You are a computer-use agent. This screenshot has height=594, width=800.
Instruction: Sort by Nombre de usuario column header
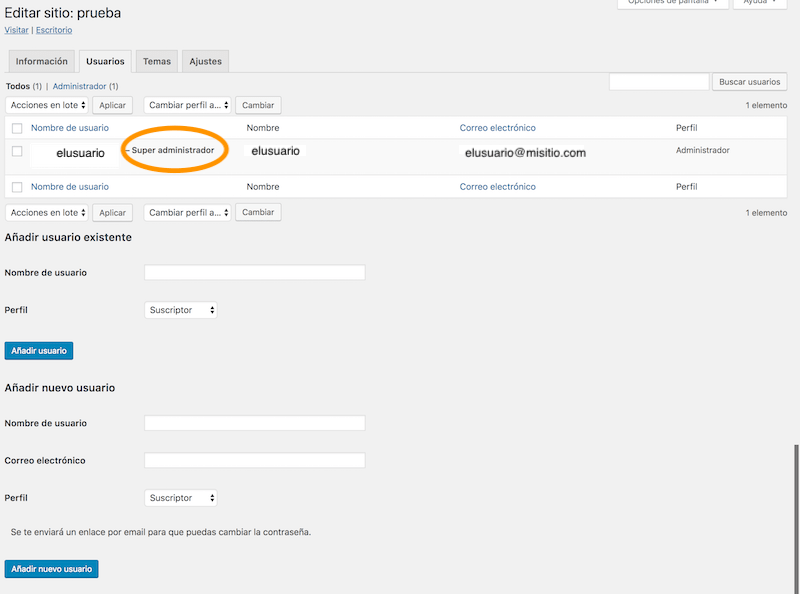(x=70, y=128)
